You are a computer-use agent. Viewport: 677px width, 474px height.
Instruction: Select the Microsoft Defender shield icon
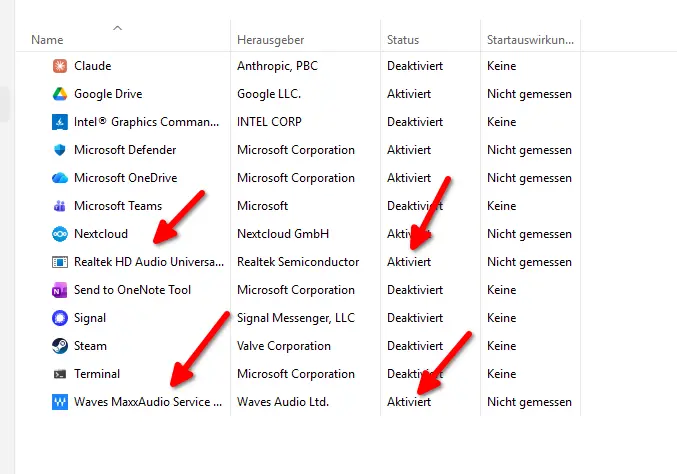pyautogui.click(x=59, y=150)
